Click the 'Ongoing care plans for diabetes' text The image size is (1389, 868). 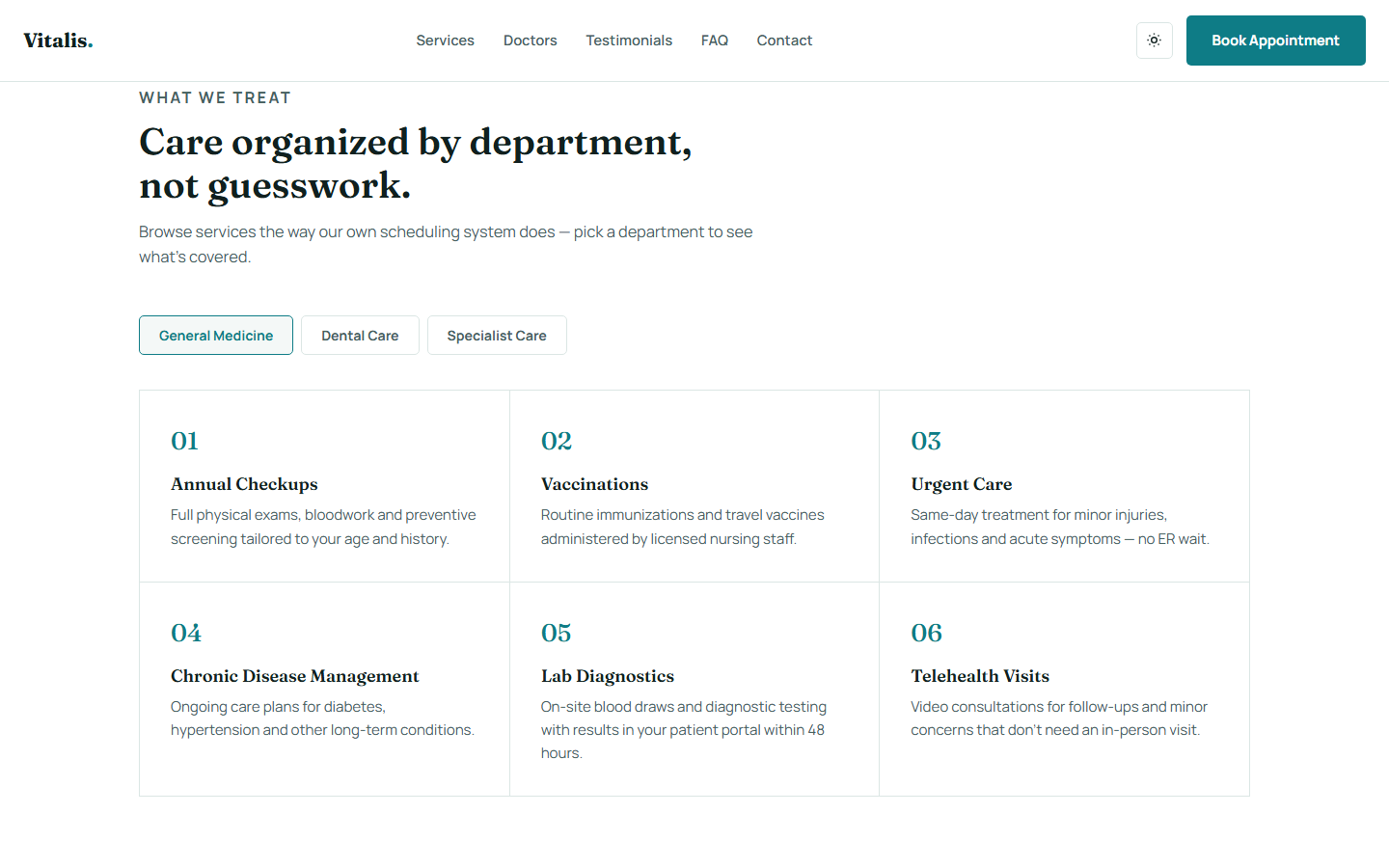coord(322,719)
